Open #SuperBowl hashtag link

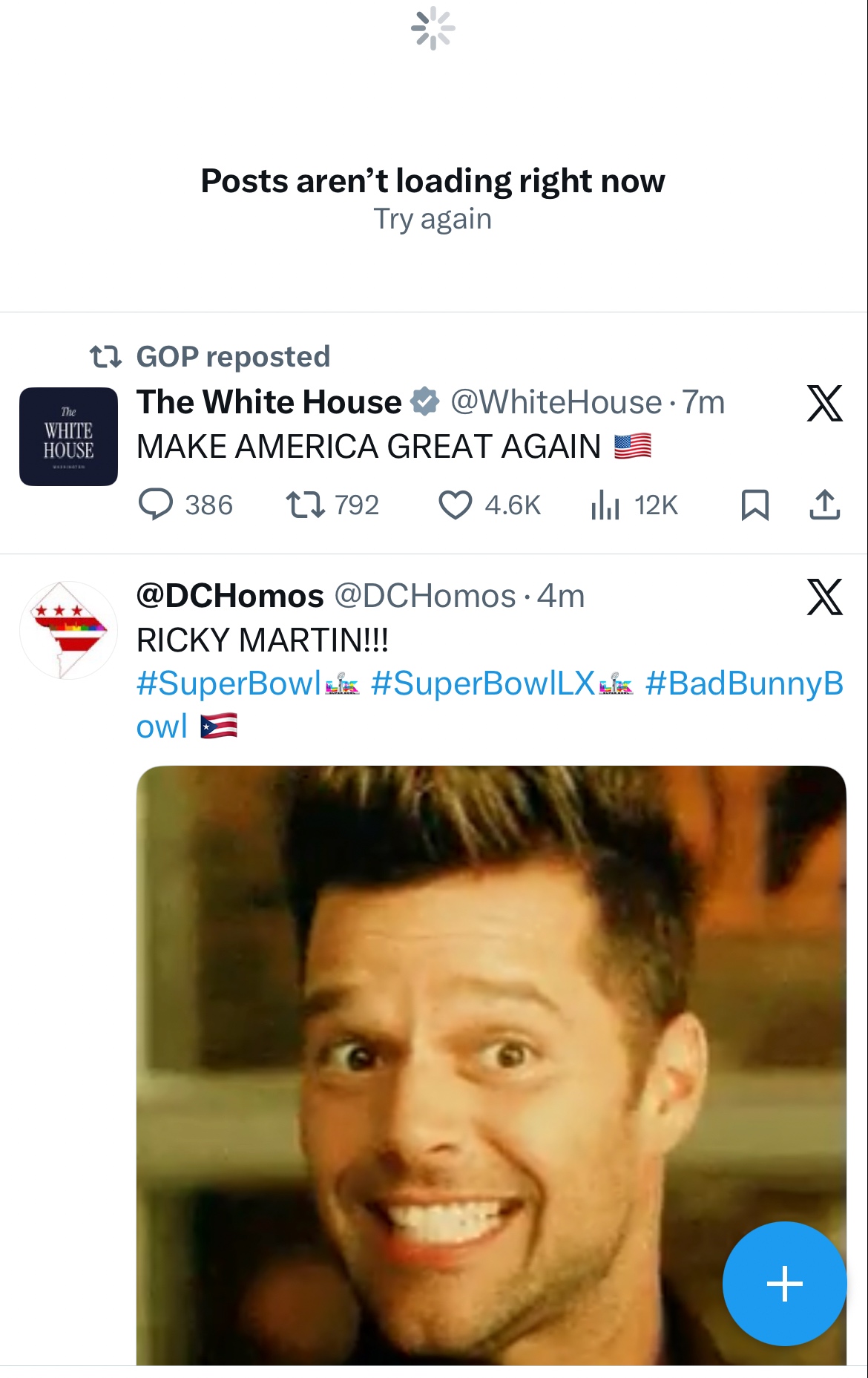point(228,683)
